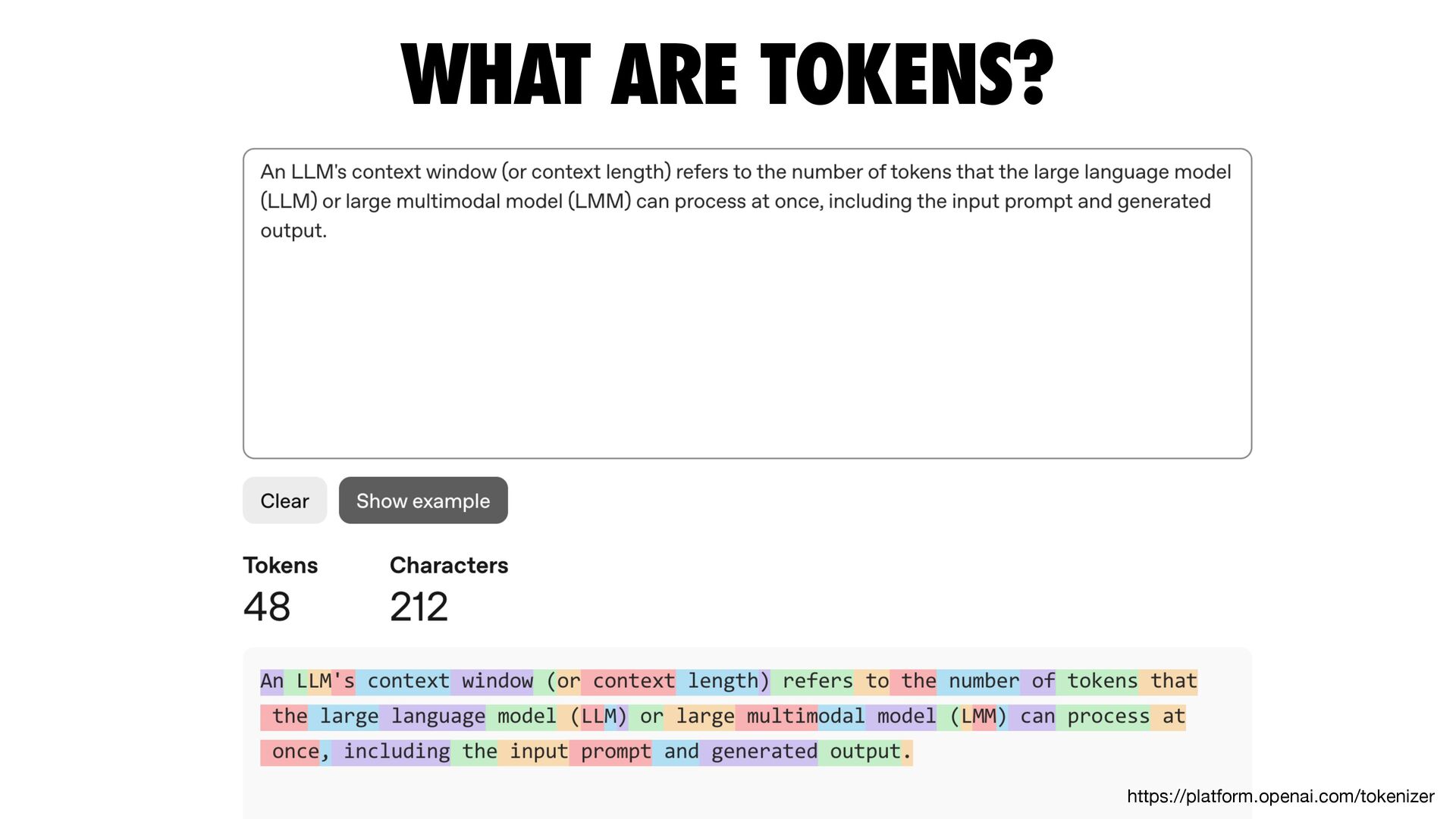Click the 'WHAT ARE TOKENS?' heading
The height and width of the screenshot is (819, 1456).
click(x=727, y=74)
